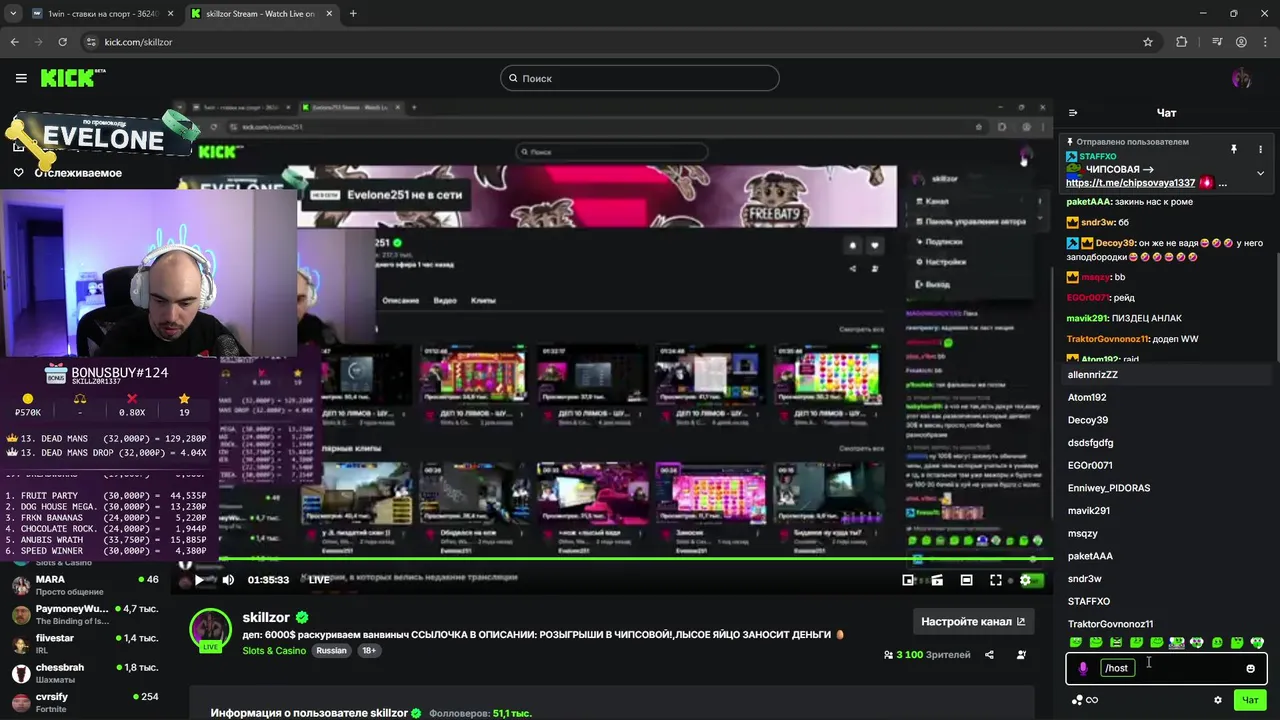Open mini player mode
The width and height of the screenshot is (1280, 720).
click(x=908, y=580)
